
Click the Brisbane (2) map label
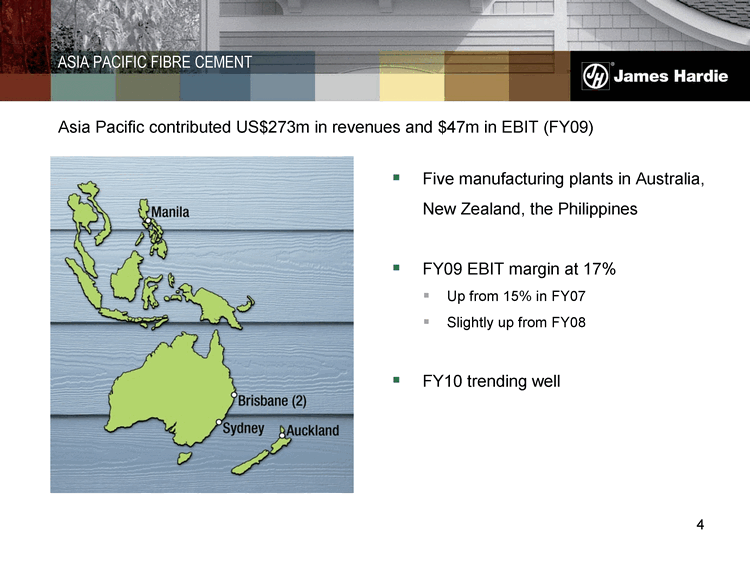tap(272, 401)
